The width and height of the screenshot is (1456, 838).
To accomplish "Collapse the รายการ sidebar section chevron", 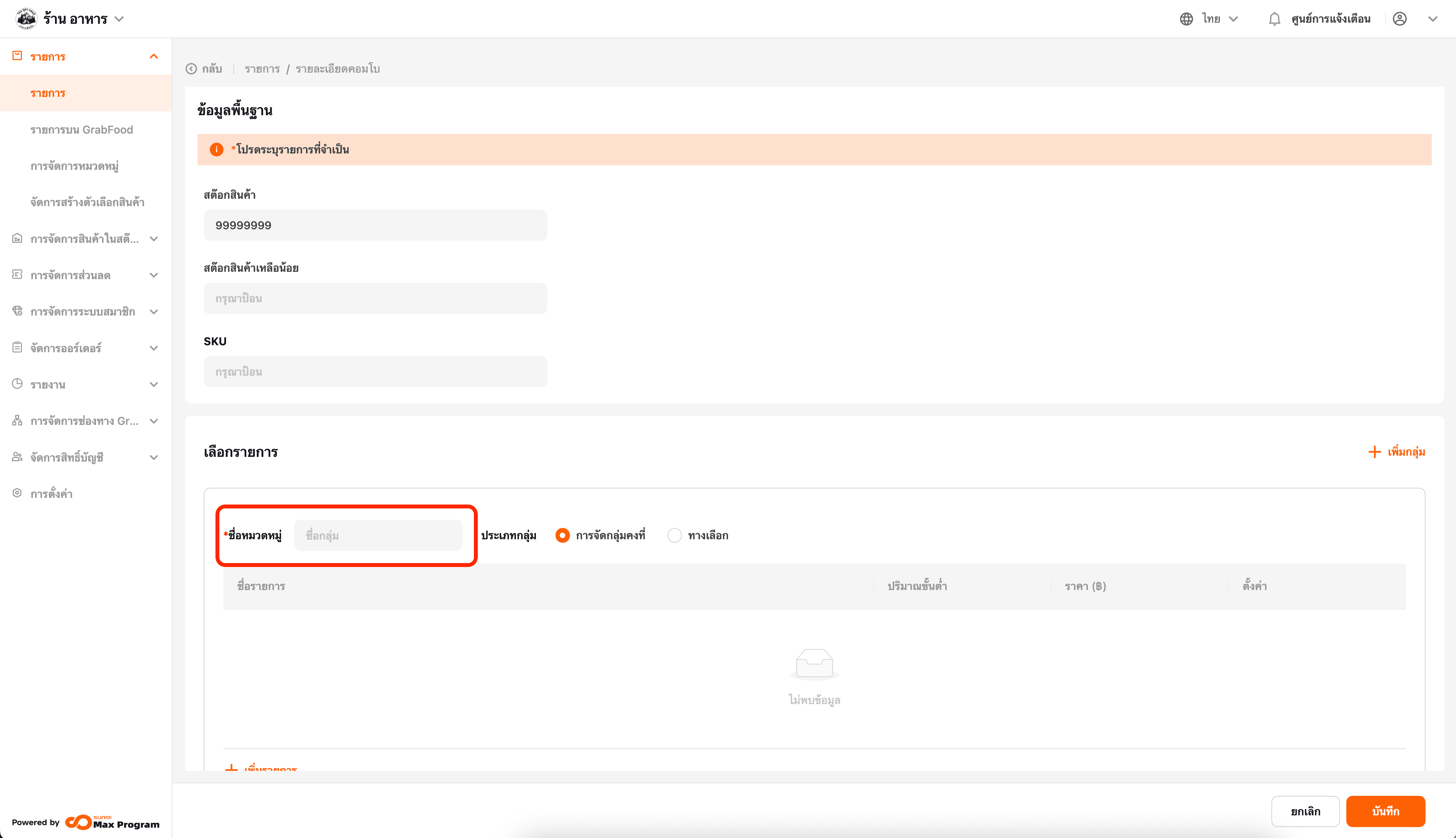I will 153,56.
